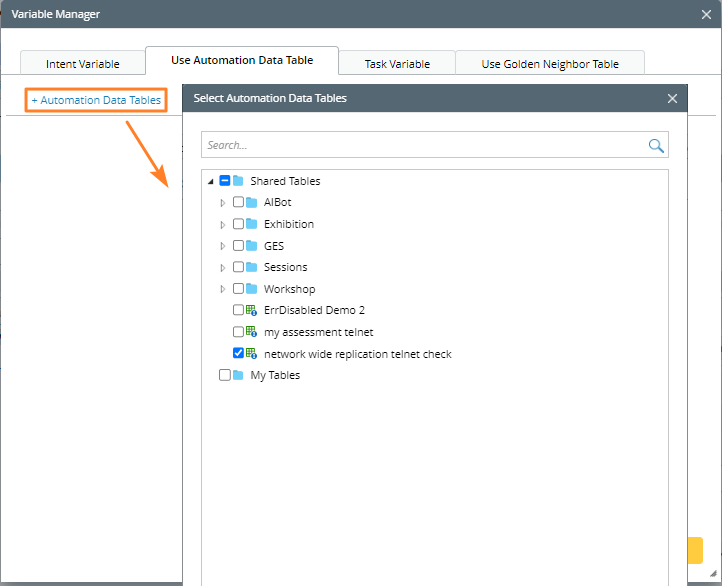Tick the My Tables checkbox
Screen dimensions: 722x586
[x=224, y=375]
